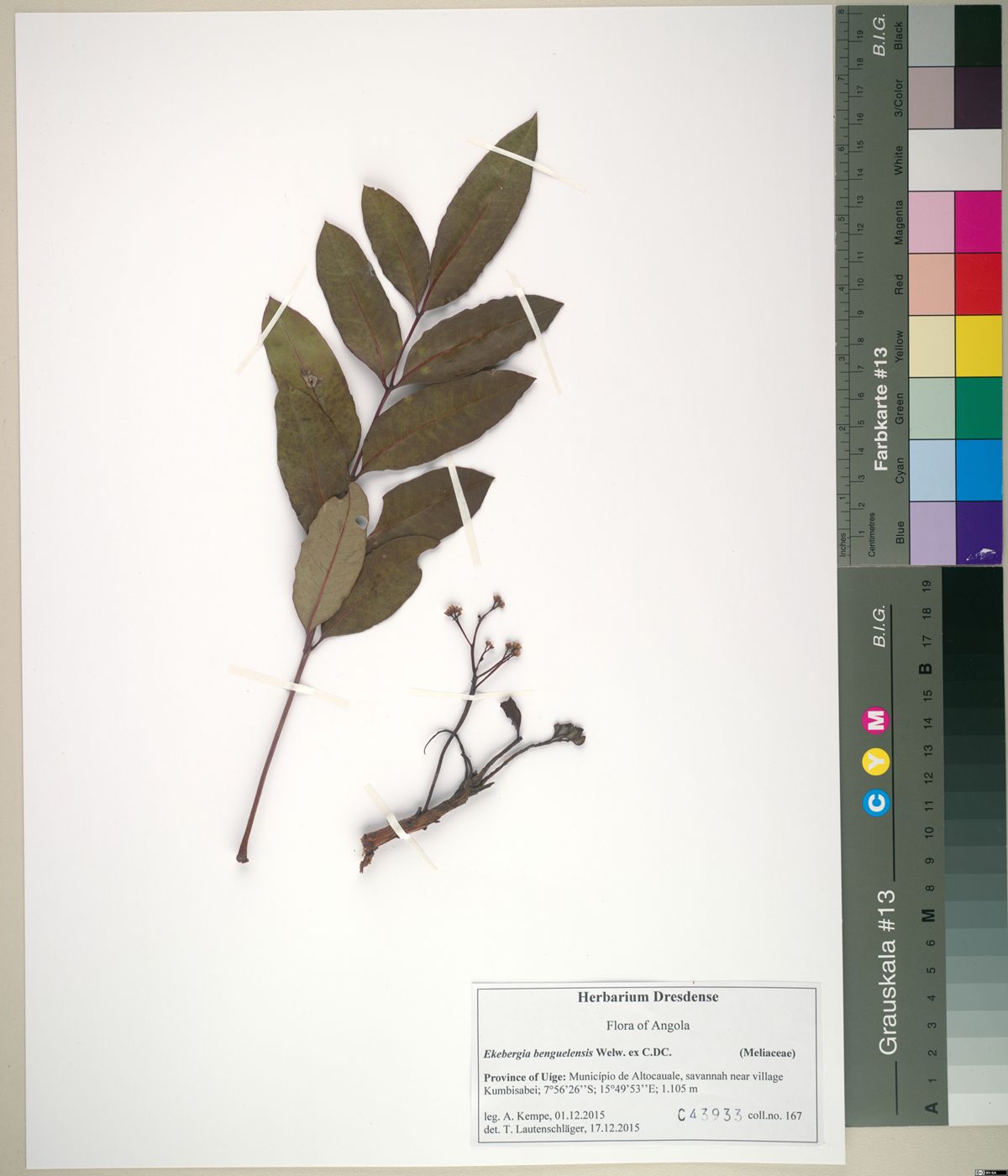Click the pale underside leaf with hole

click(x=331, y=554)
